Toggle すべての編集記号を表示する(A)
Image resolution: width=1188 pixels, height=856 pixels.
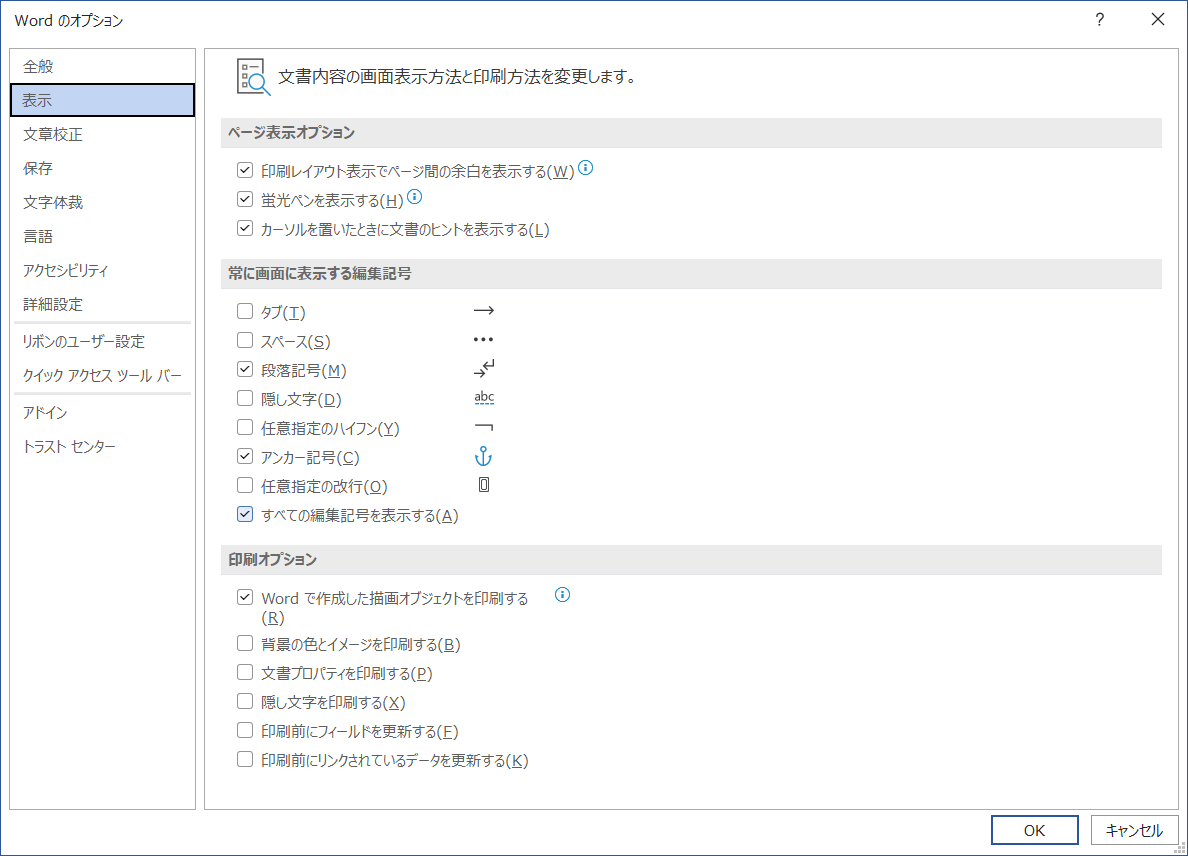click(245, 514)
